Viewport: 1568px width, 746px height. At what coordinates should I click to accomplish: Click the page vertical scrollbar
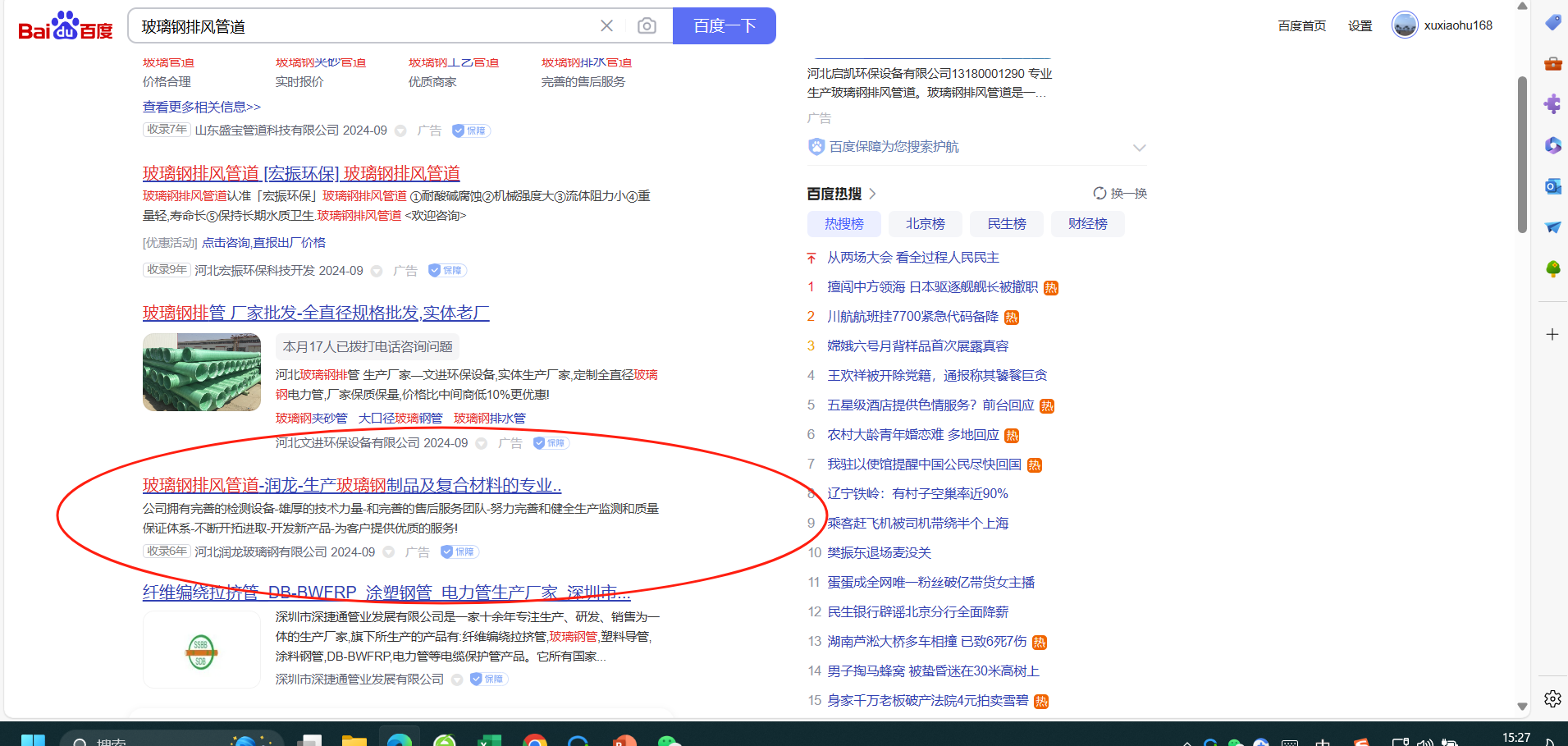1522,156
